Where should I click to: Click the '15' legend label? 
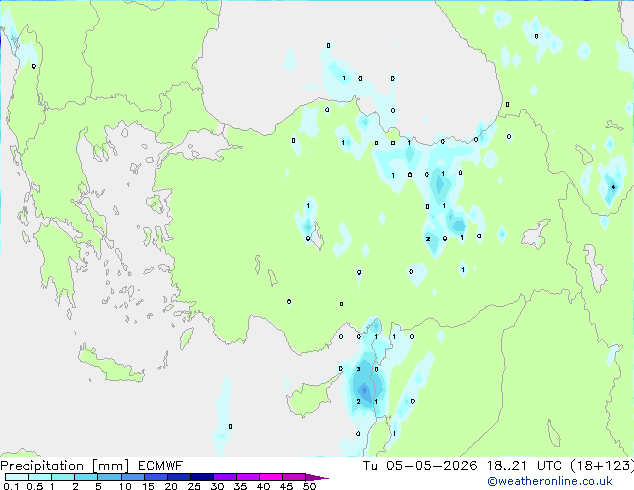pyautogui.click(x=148, y=486)
